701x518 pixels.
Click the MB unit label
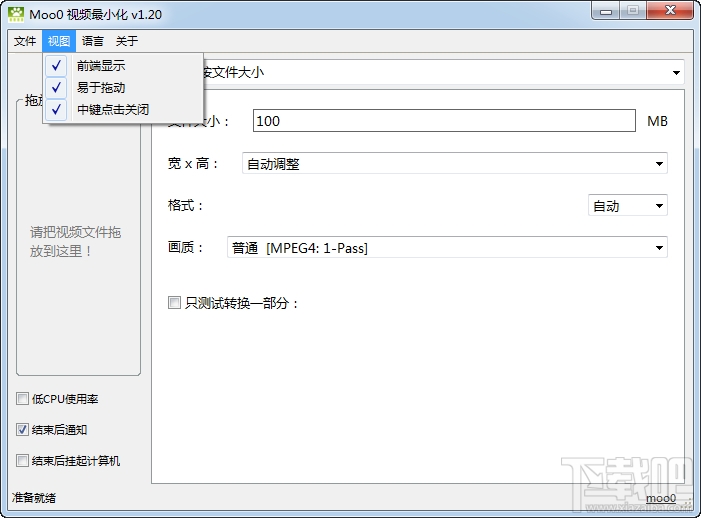click(657, 121)
